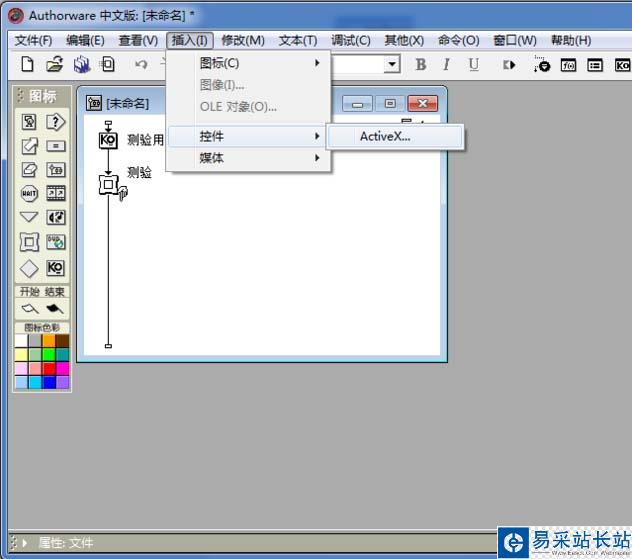Open the 命令(O) menu
632x559 pixels.
pos(459,41)
